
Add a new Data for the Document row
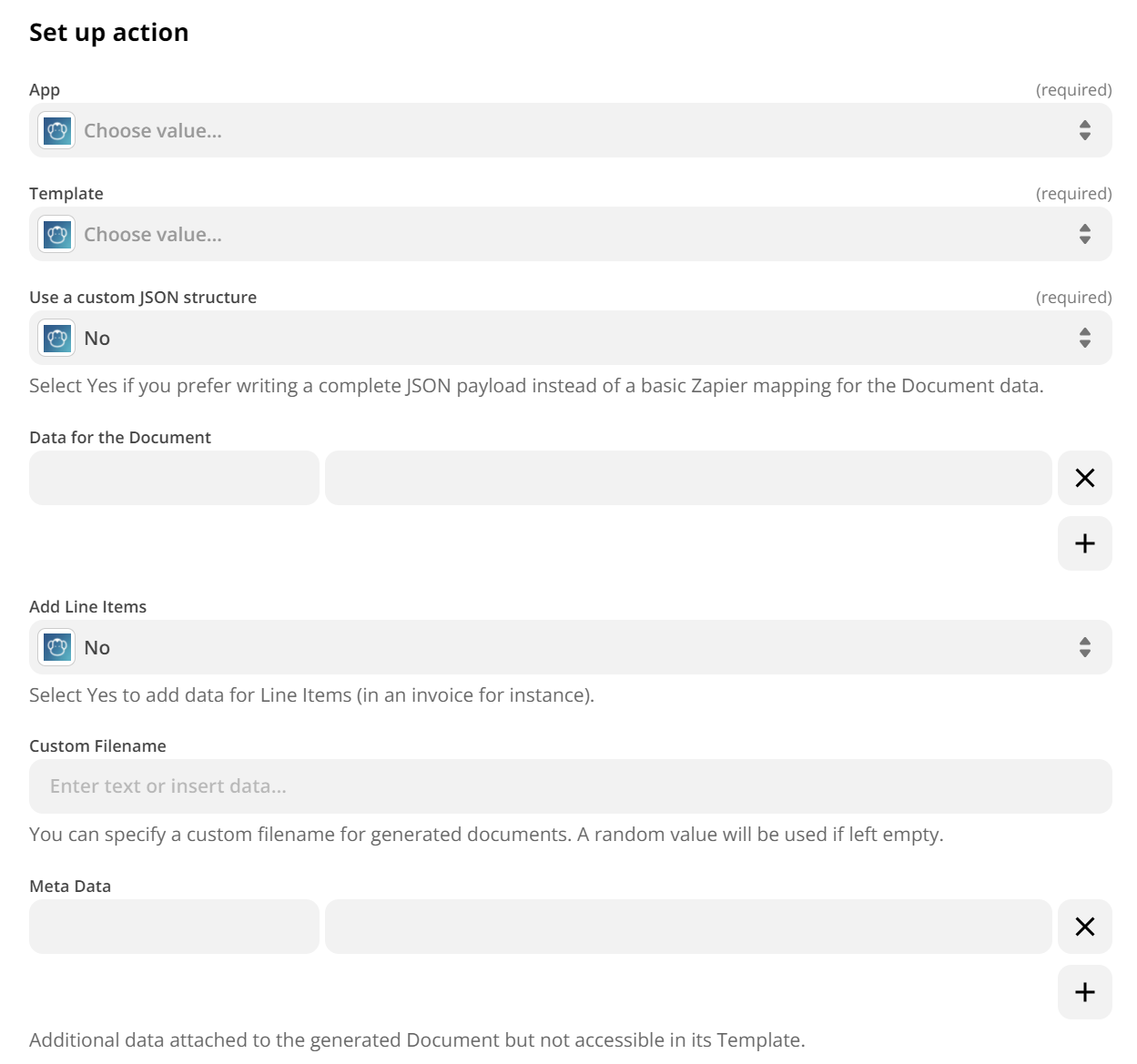pyautogui.click(x=1084, y=543)
